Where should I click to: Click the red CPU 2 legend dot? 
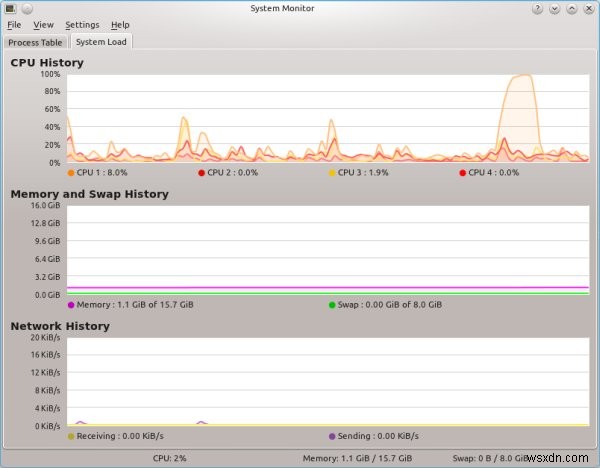pos(201,173)
